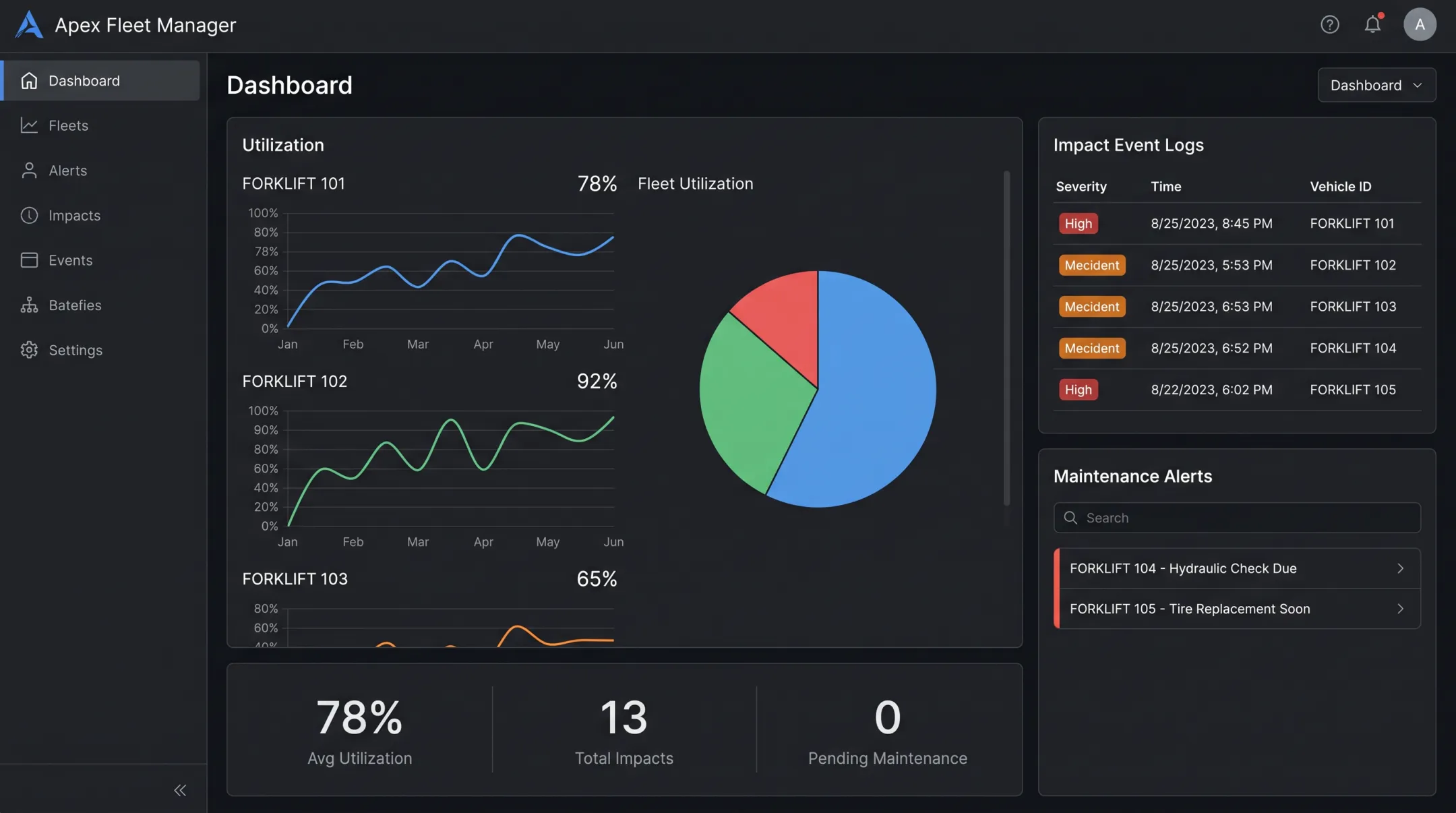This screenshot has width=1456, height=813.
Task: Click the Fleets chart icon in sidebar
Action: [29, 125]
